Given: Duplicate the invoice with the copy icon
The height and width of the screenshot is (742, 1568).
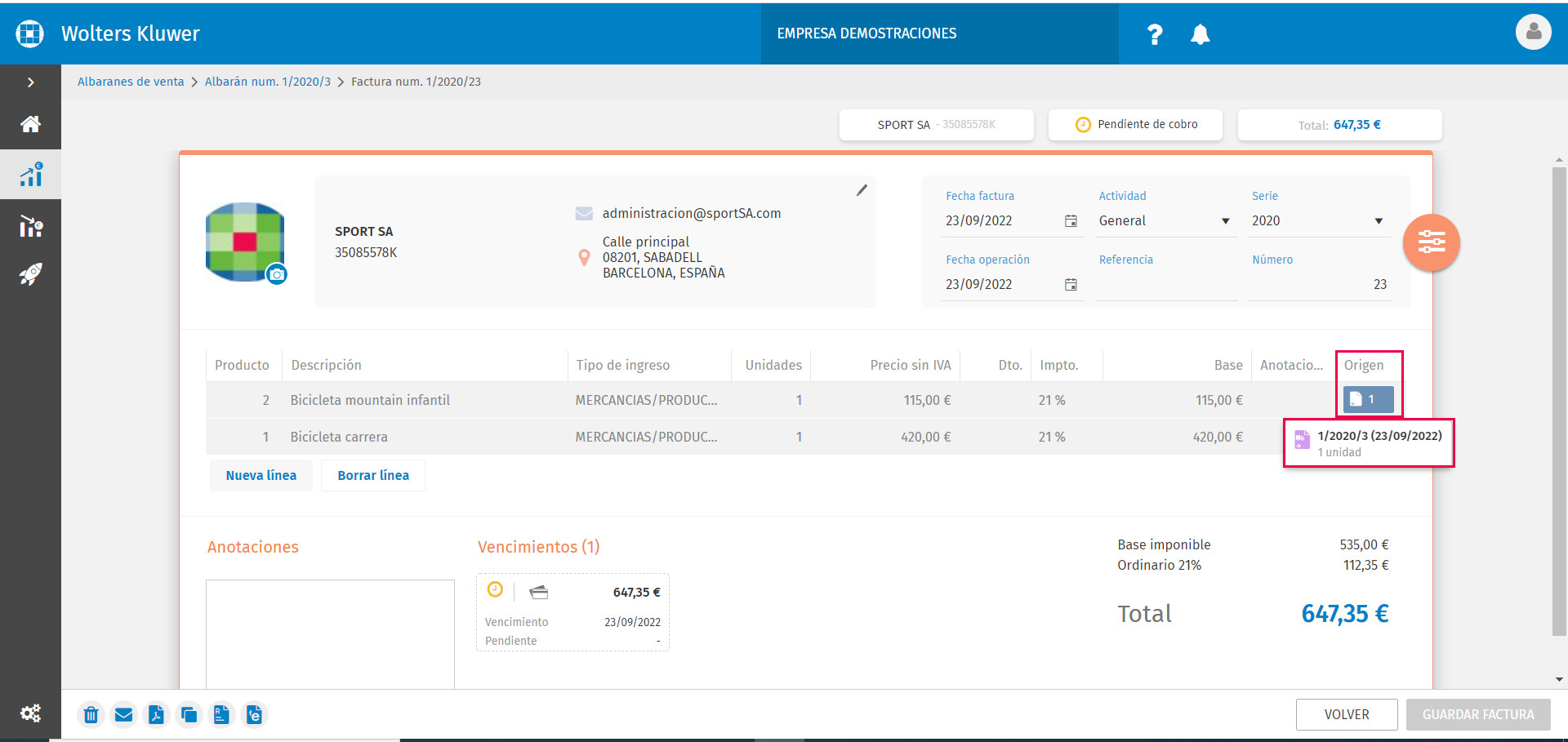Looking at the screenshot, I should 189,715.
